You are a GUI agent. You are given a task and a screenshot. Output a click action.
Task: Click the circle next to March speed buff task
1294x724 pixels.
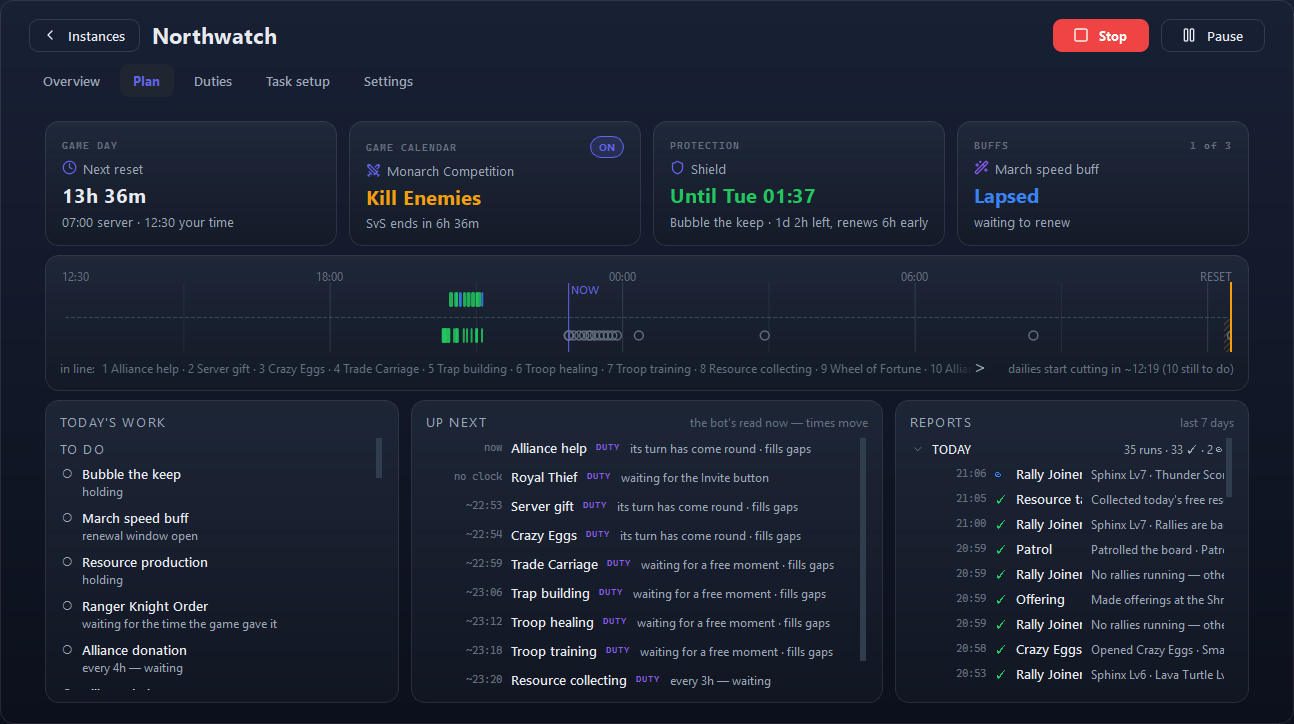(x=67, y=518)
